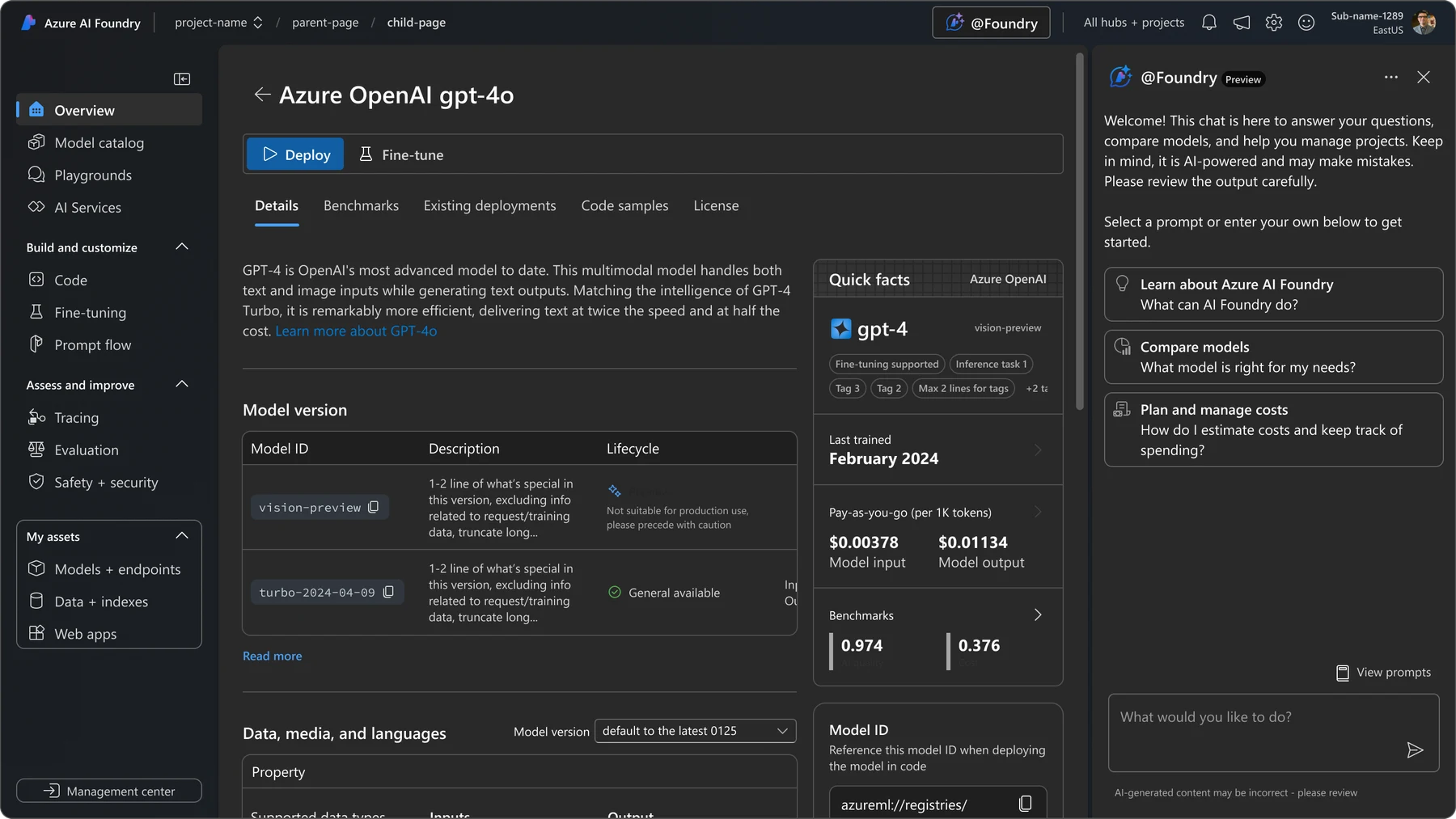This screenshot has height=819, width=1456.
Task: Click View prompts in chat panel
Action: coord(1384,673)
